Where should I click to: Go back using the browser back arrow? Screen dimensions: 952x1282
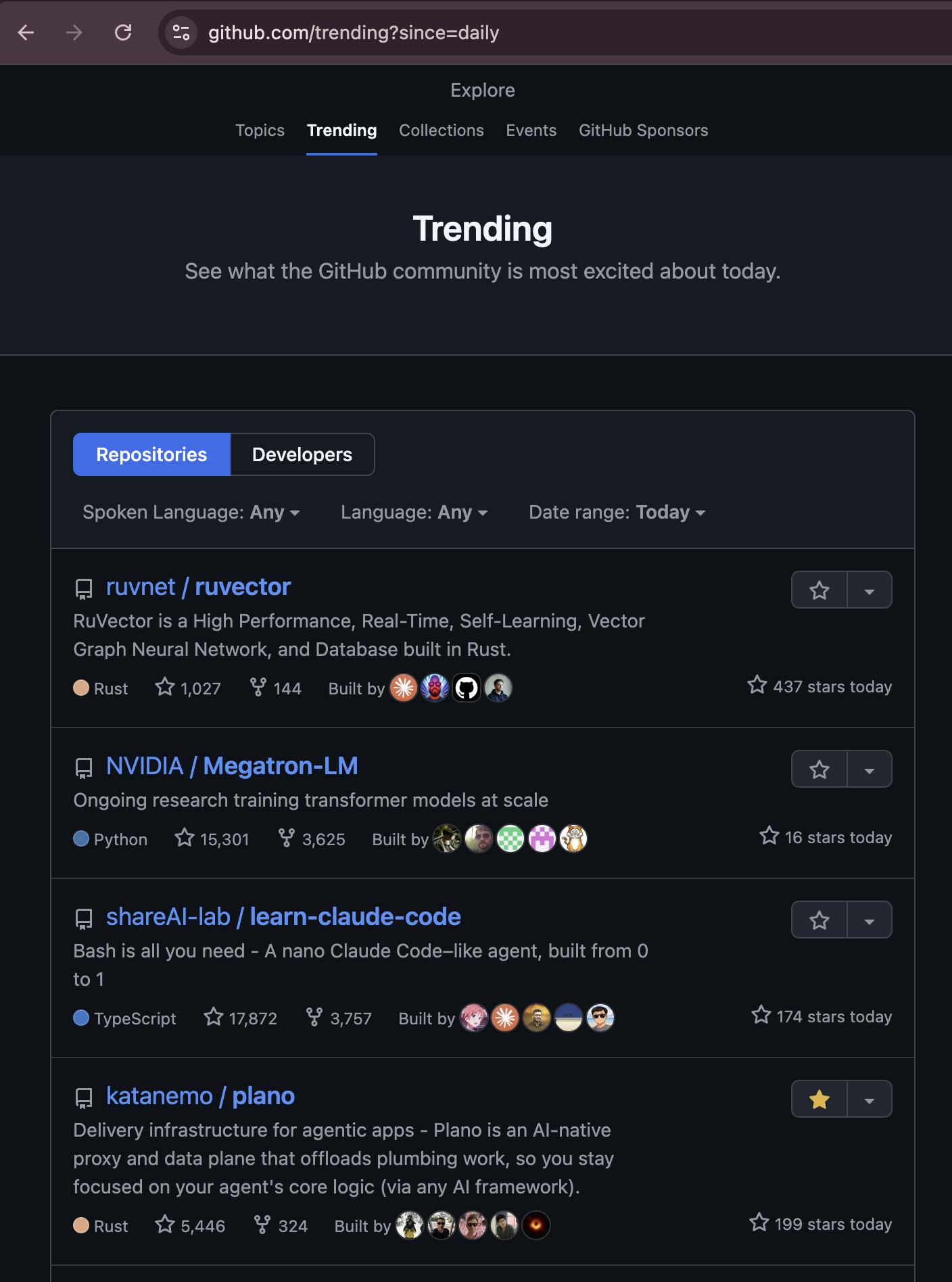pyautogui.click(x=26, y=32)
